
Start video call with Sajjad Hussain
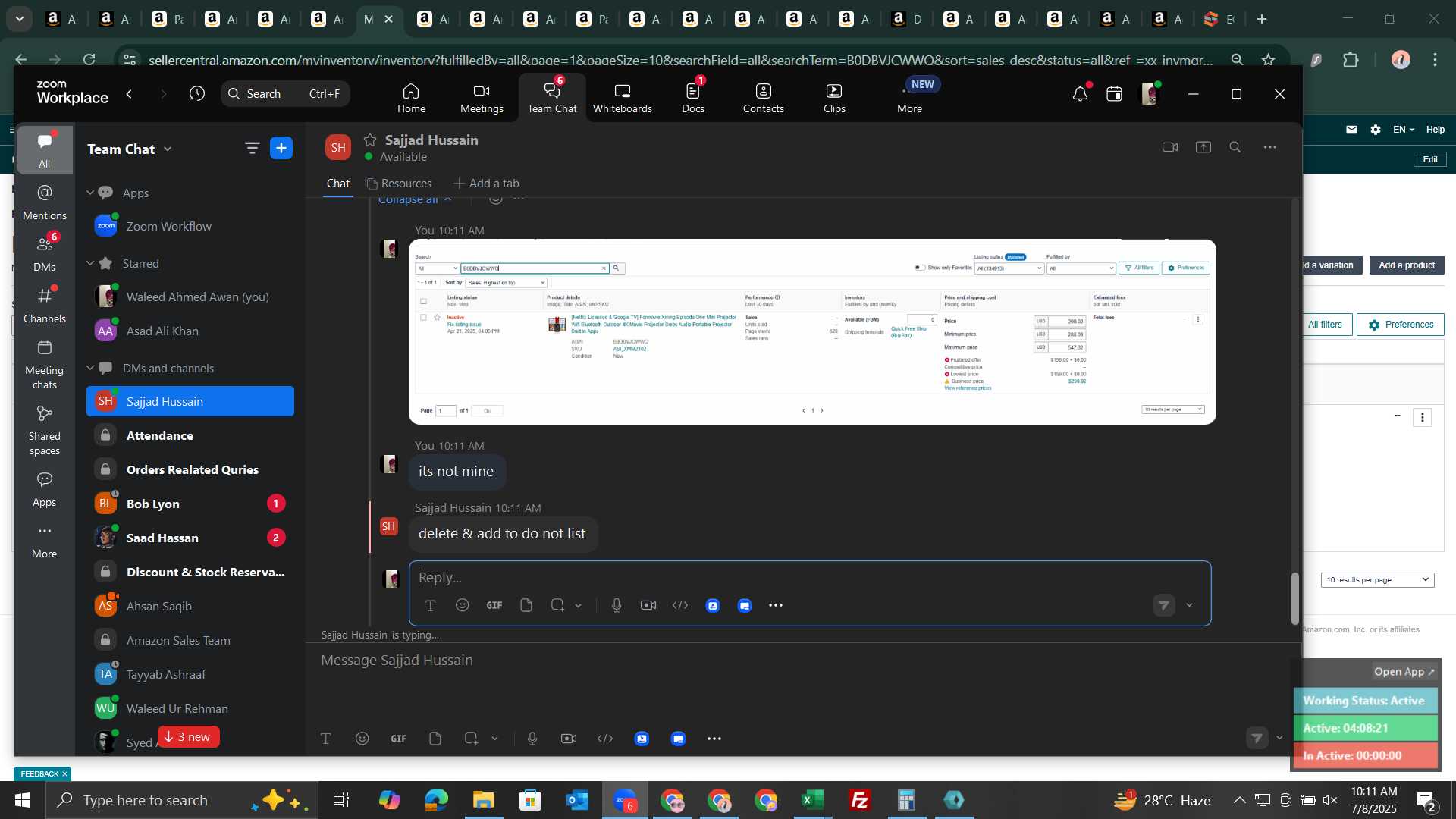(x=1170, y=147)
